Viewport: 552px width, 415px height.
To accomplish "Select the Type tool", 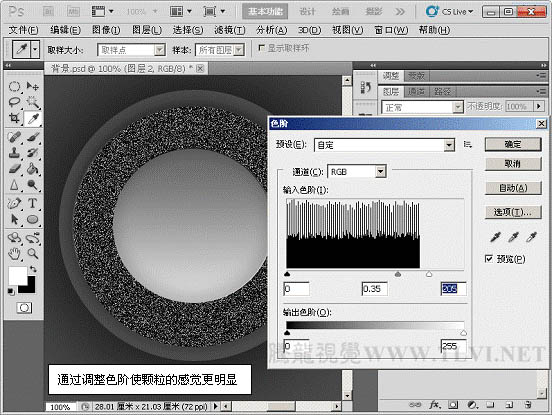I will coord(33,203).
